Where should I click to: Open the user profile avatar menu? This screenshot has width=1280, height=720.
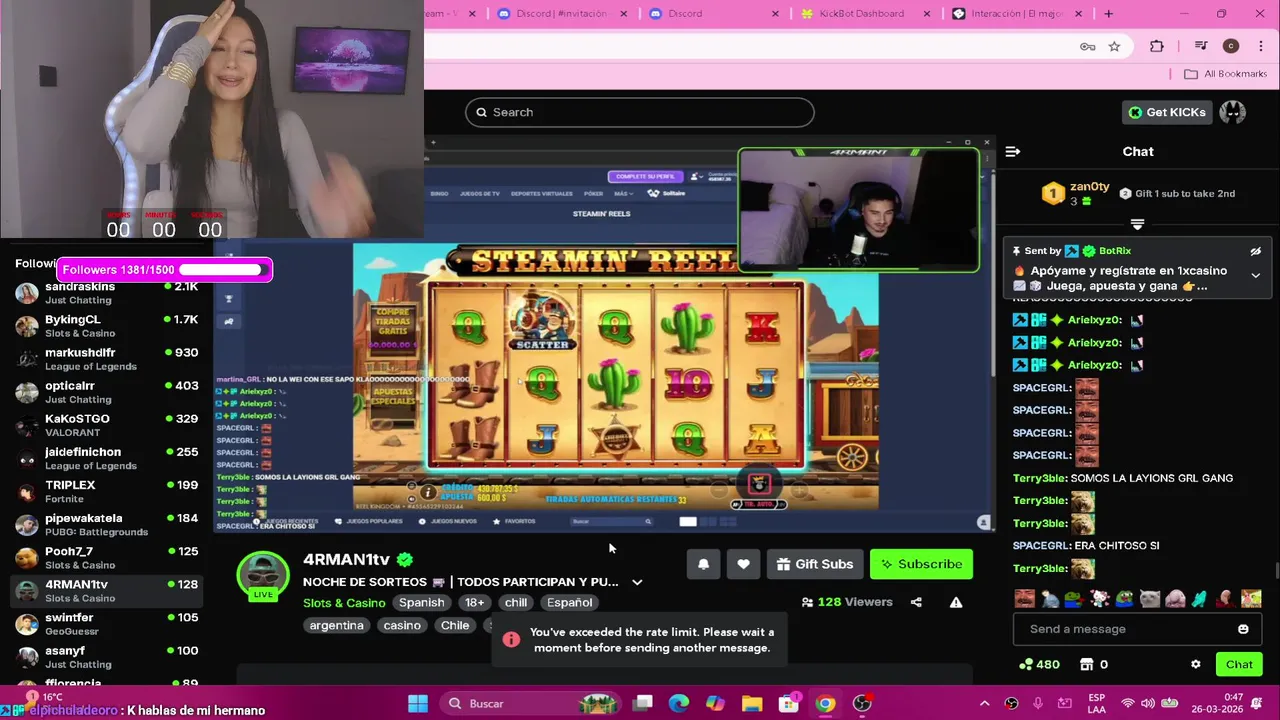1232,112
